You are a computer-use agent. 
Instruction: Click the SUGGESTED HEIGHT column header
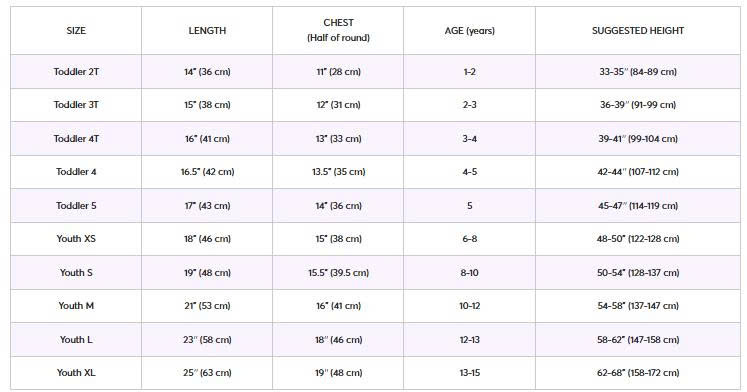[x=638, y=30]
